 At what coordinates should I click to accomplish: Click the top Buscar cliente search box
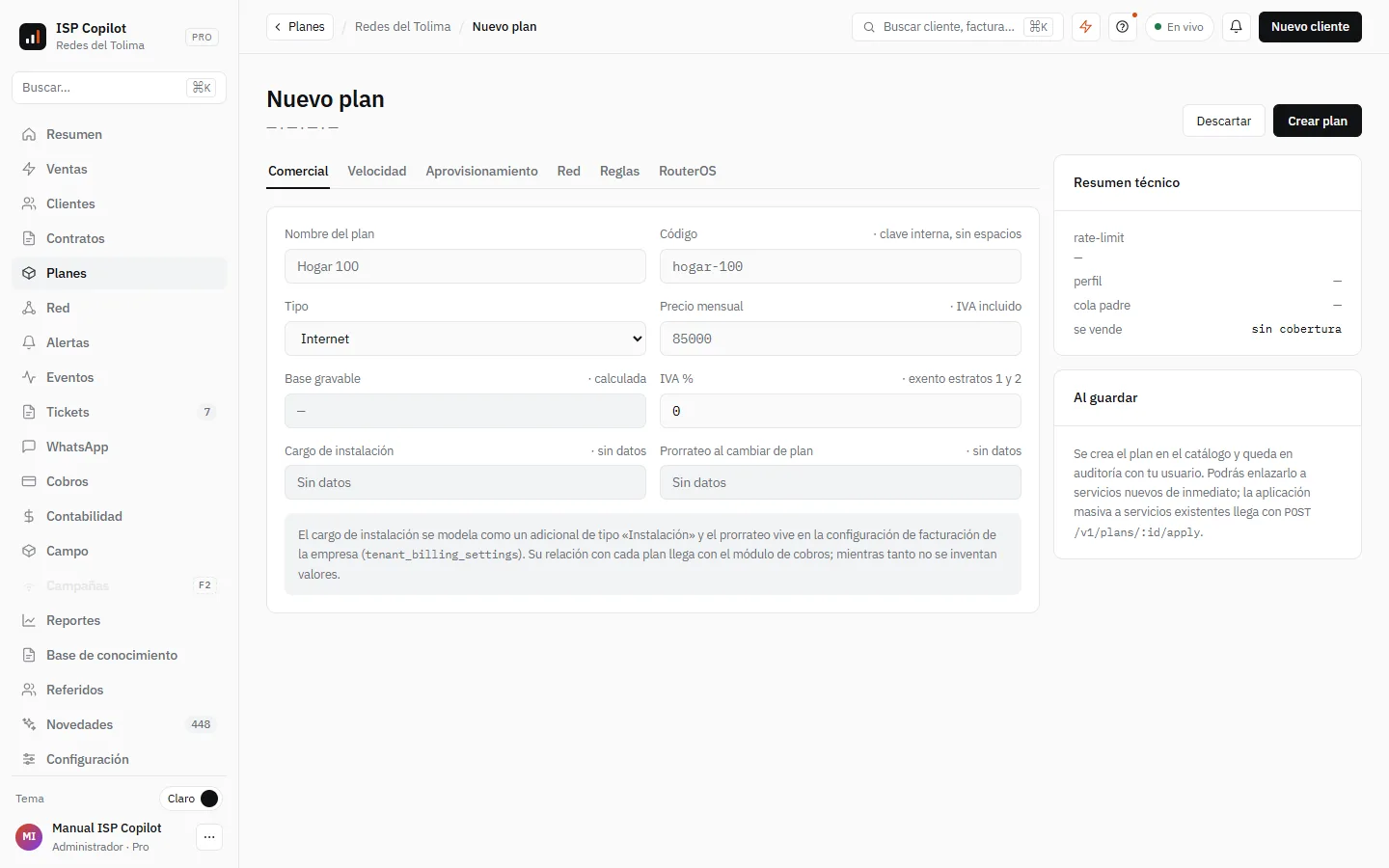point(957,27)
